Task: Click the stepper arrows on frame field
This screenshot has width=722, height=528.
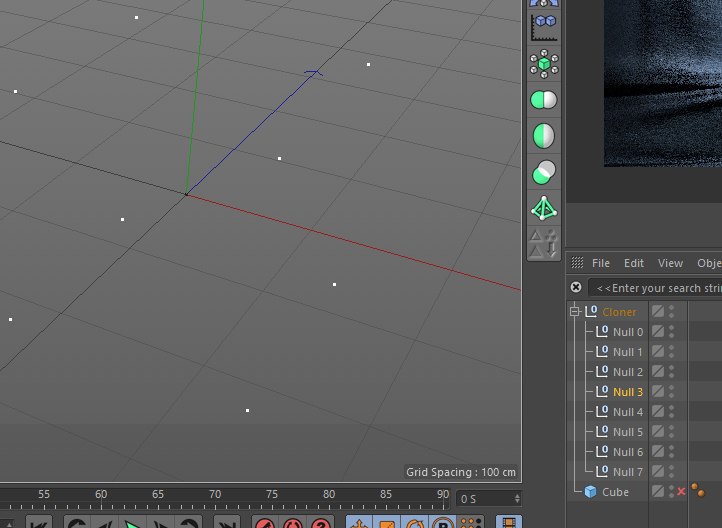Action: tap(517, 499)
